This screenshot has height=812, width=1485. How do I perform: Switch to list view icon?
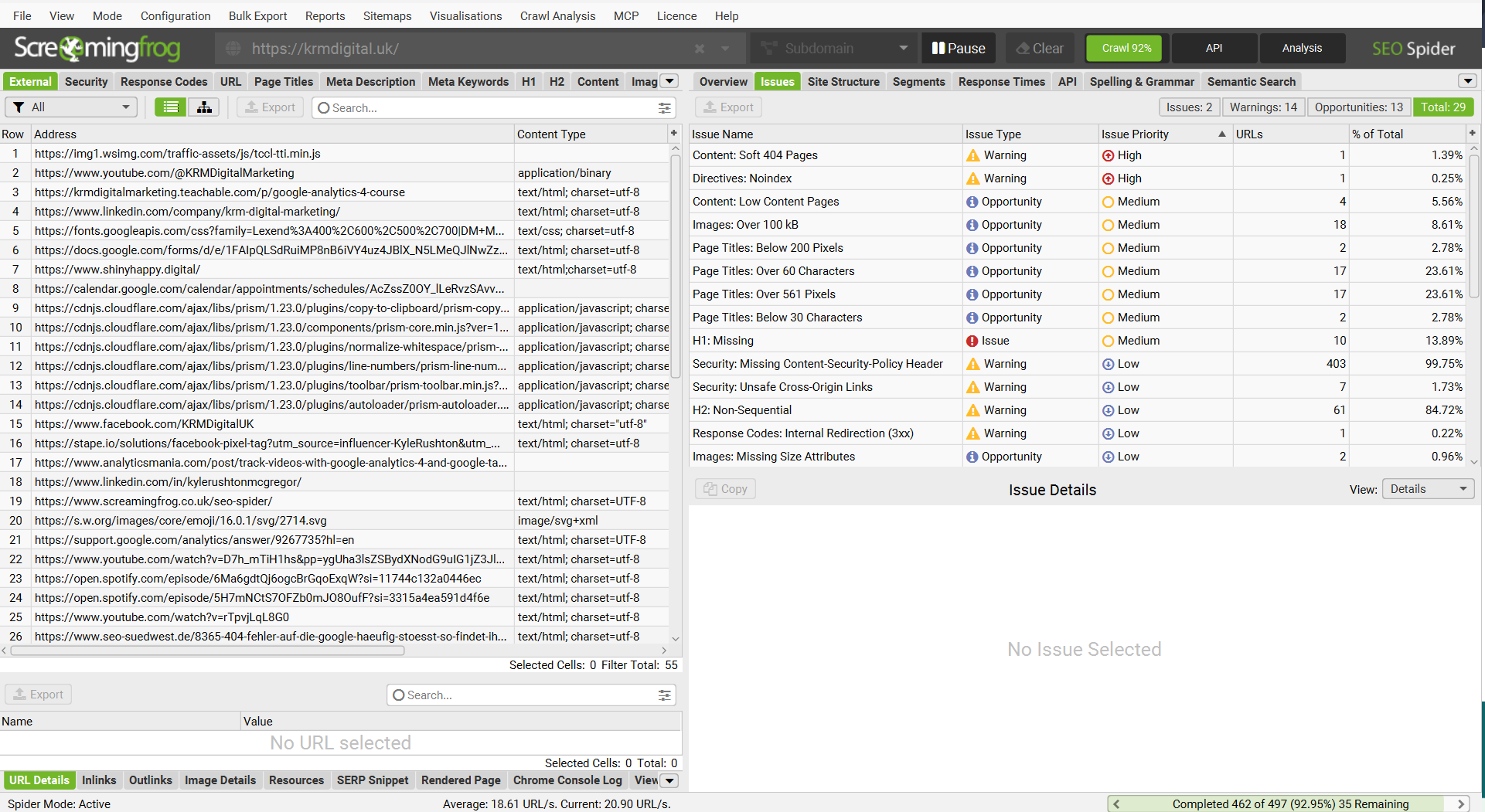point(171,107)
